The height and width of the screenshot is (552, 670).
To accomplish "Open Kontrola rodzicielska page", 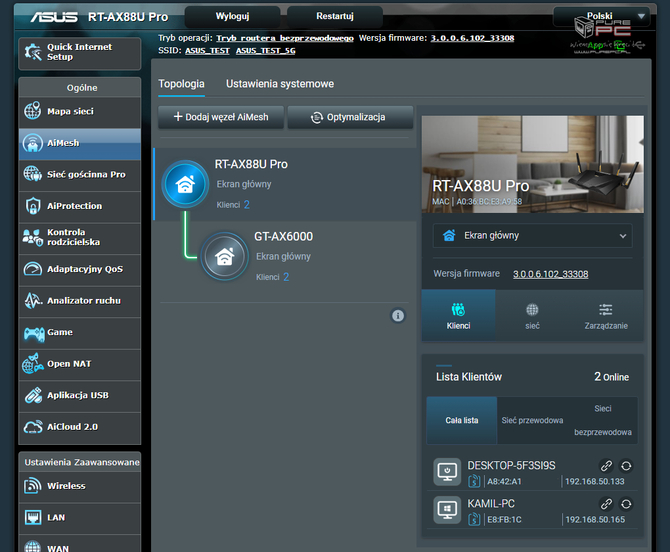I will point(79,238).
